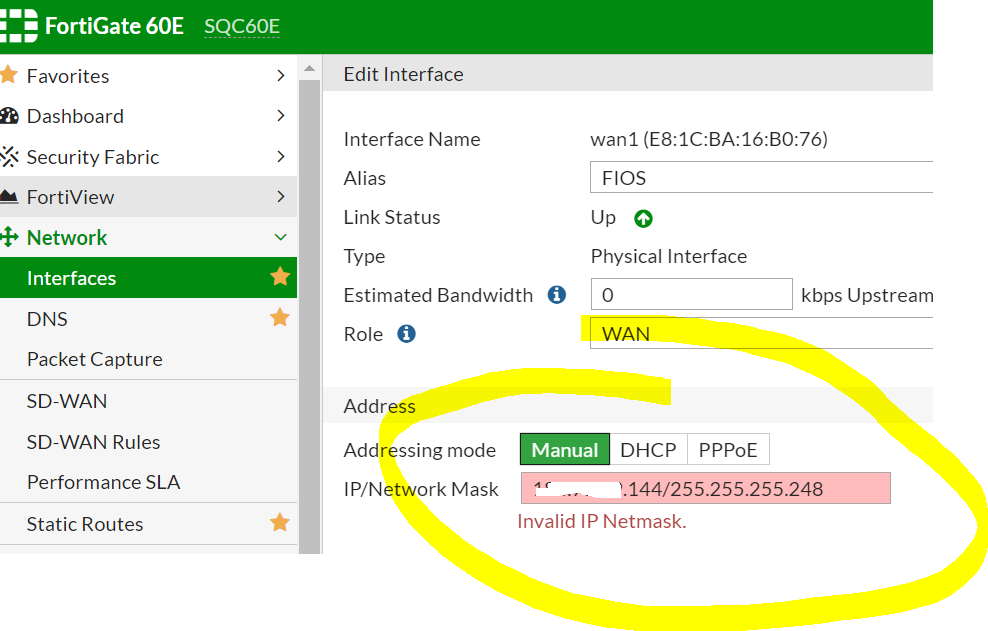Click the Favorites star icon in sidebar
The height and width of the screenshot is (631, 988).
click(x=9, y=75)
